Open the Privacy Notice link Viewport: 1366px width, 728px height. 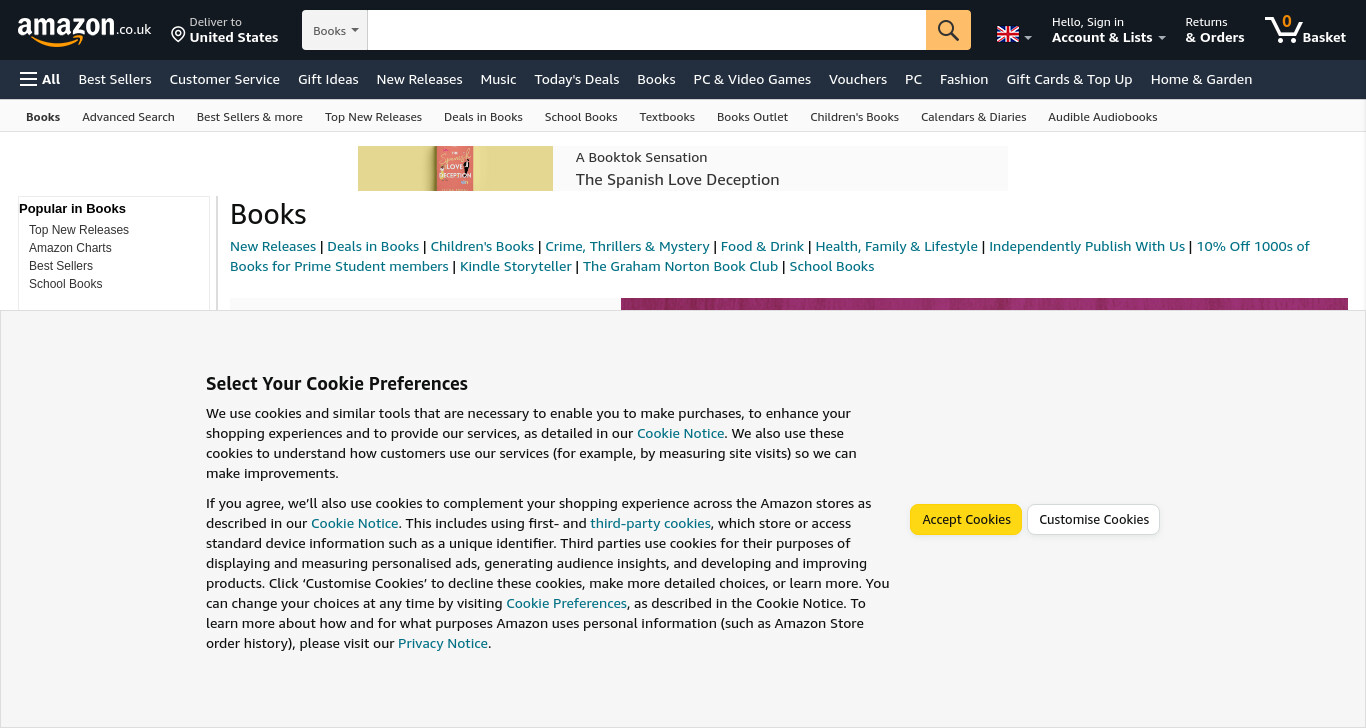443,643
